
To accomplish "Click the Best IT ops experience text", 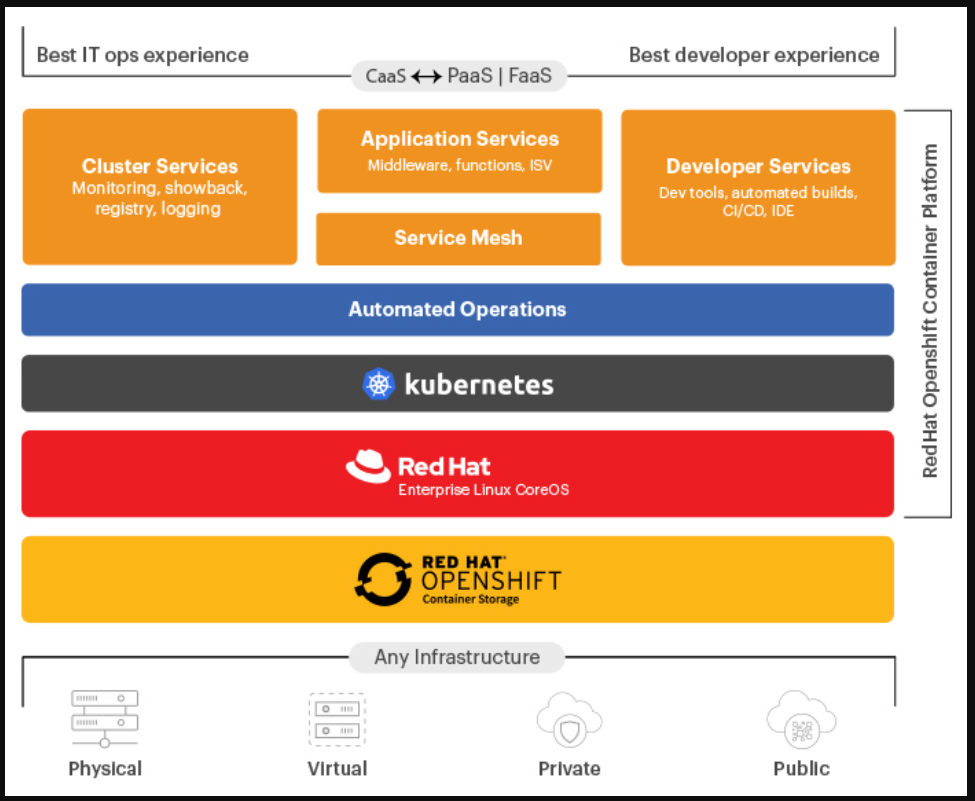I will (142, 55).
